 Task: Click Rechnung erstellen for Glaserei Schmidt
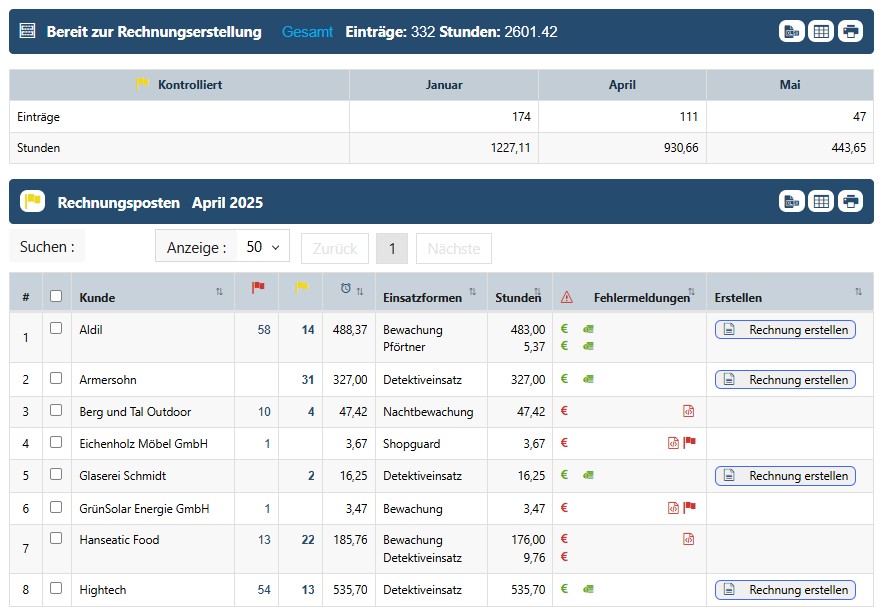786,476
